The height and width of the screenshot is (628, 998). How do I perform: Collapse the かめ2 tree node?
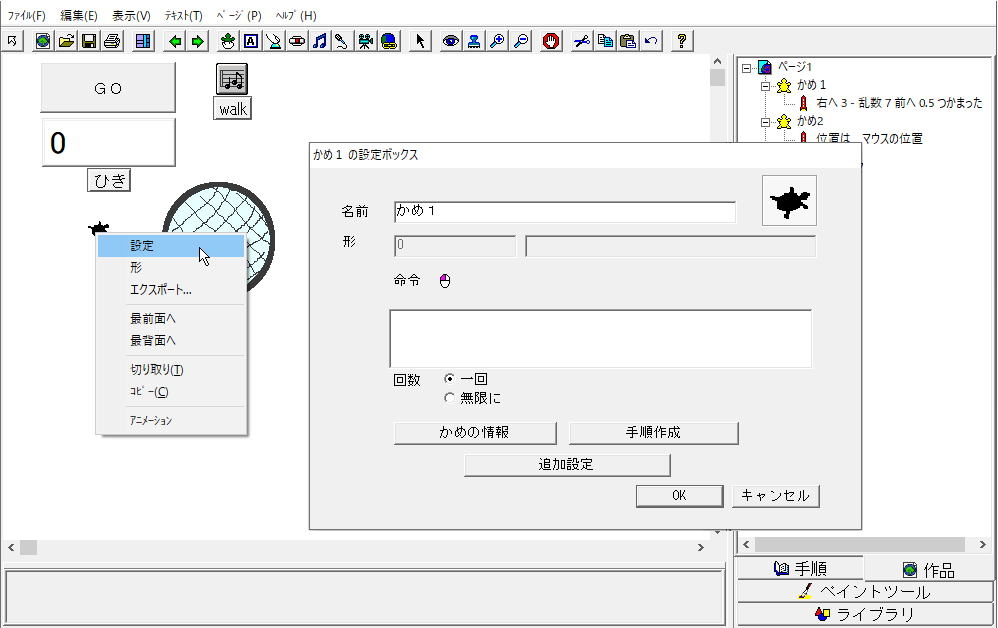click(x=766, y=121)
